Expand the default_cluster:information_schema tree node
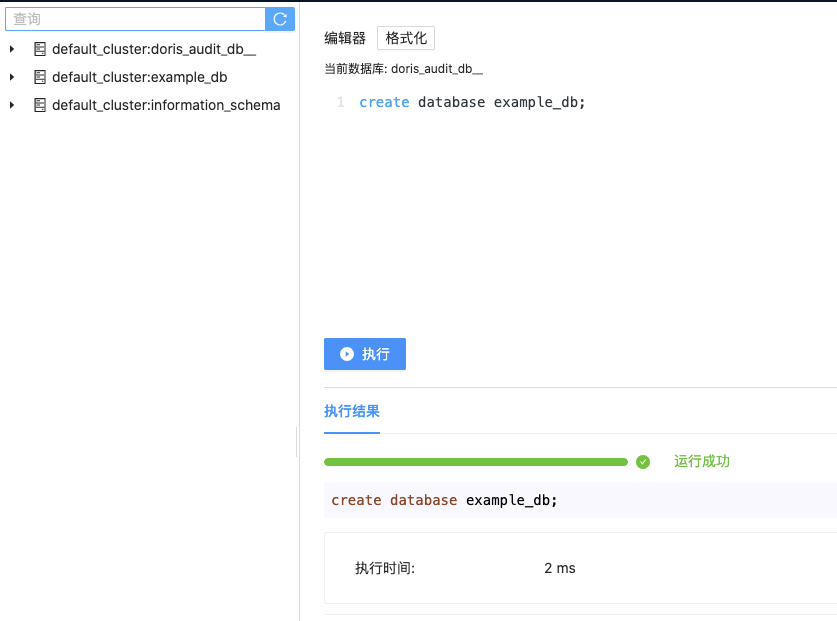 point(12,105)
